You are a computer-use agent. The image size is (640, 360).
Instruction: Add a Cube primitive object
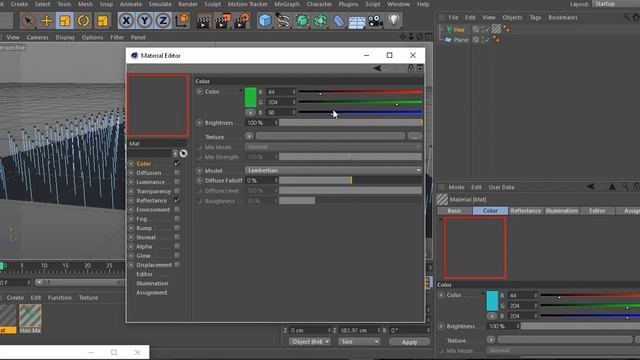tap(265, 20)
